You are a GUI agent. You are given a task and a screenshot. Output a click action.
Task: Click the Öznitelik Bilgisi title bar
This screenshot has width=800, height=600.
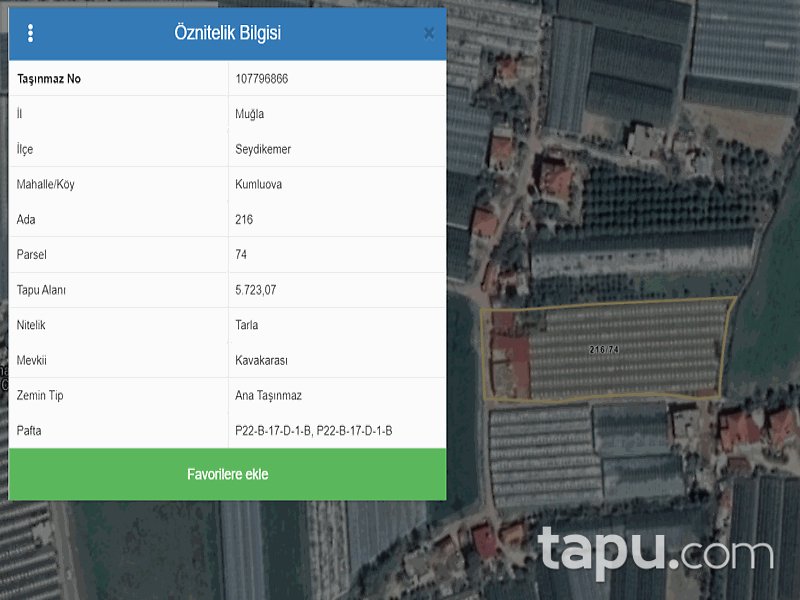[227, 33]
